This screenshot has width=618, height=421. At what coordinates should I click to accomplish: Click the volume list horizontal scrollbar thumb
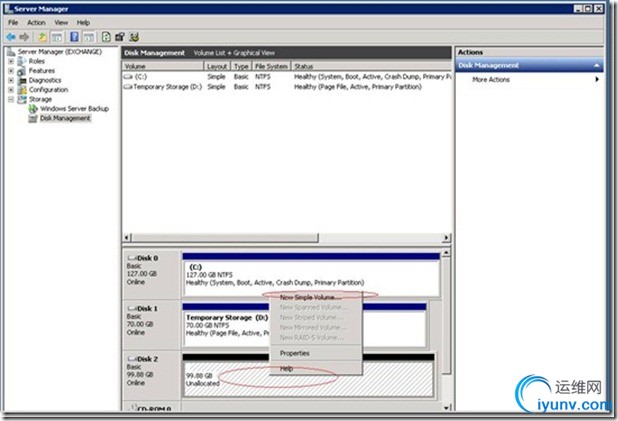(225, 238)
